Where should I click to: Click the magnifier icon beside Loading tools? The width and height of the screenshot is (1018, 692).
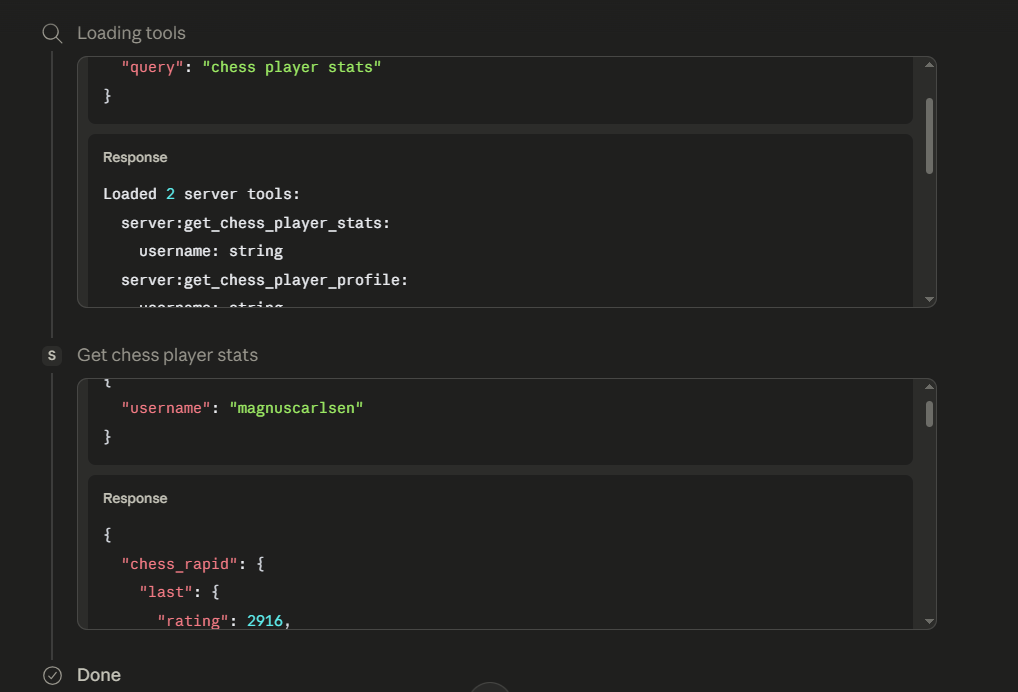point(52,33)
